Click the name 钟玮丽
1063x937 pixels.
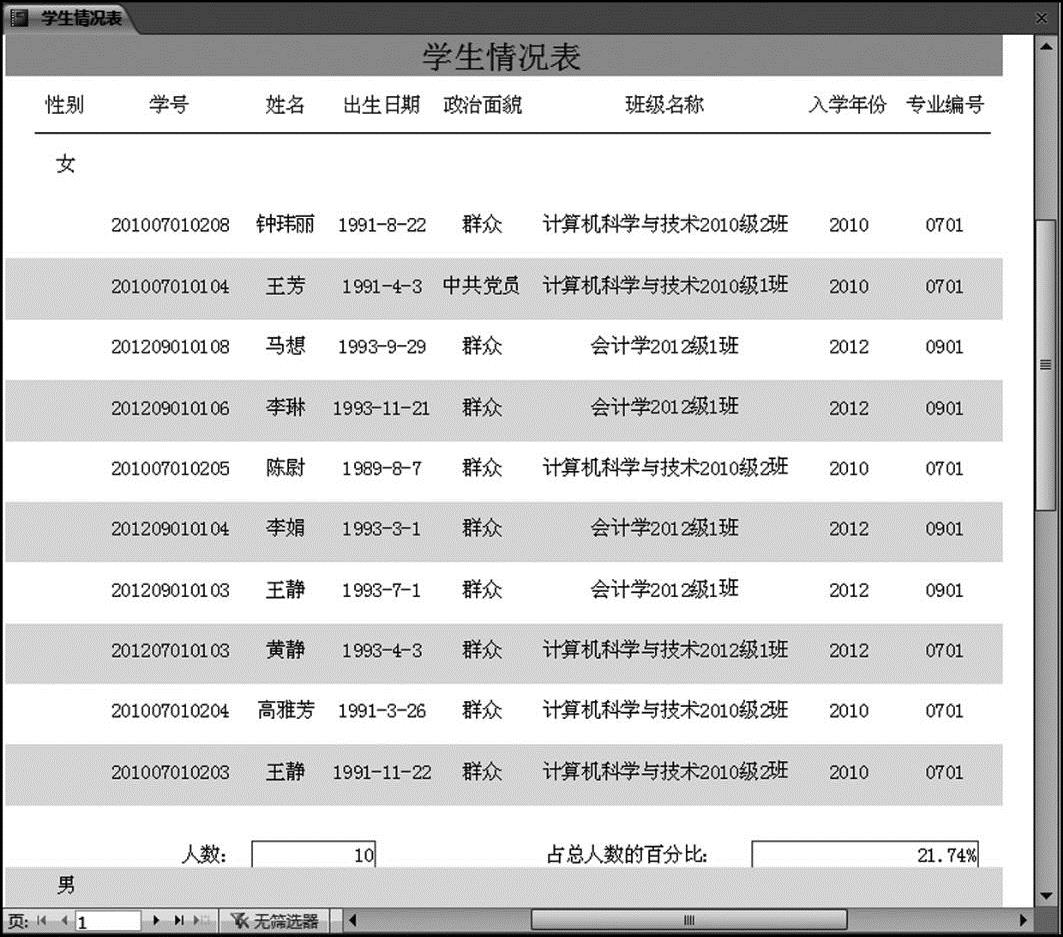[x=285, y=224]
